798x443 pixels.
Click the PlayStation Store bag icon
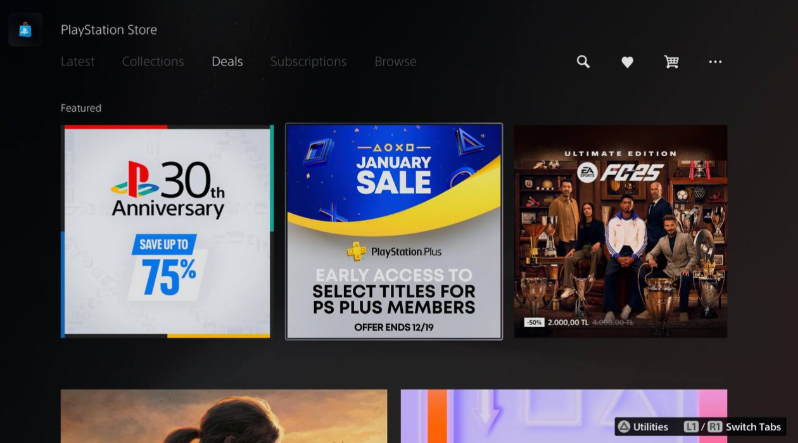25,30
